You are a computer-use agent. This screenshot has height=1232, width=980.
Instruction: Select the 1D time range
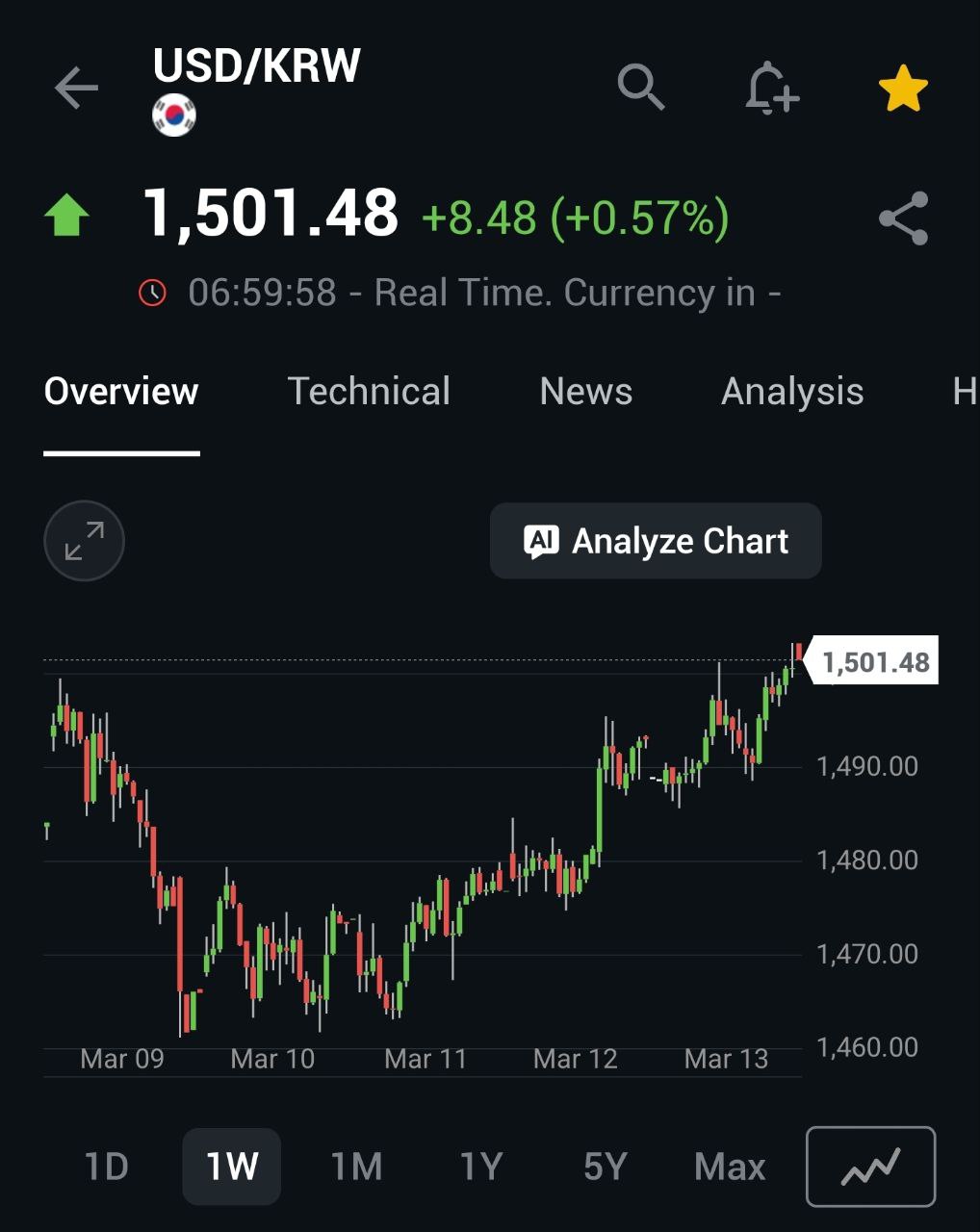click(x=107, y=1167)
